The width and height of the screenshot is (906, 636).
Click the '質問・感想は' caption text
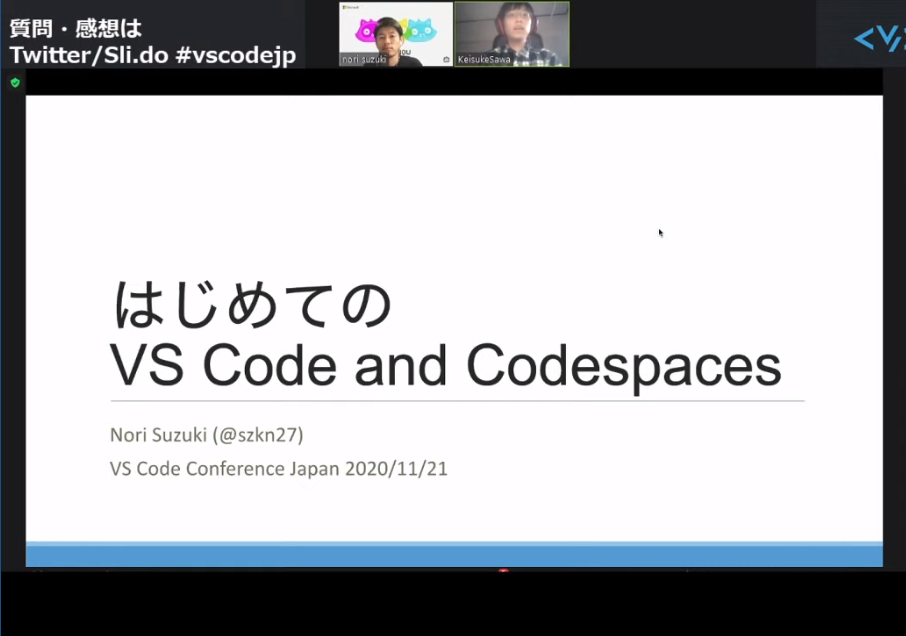(x=76, y=28)
